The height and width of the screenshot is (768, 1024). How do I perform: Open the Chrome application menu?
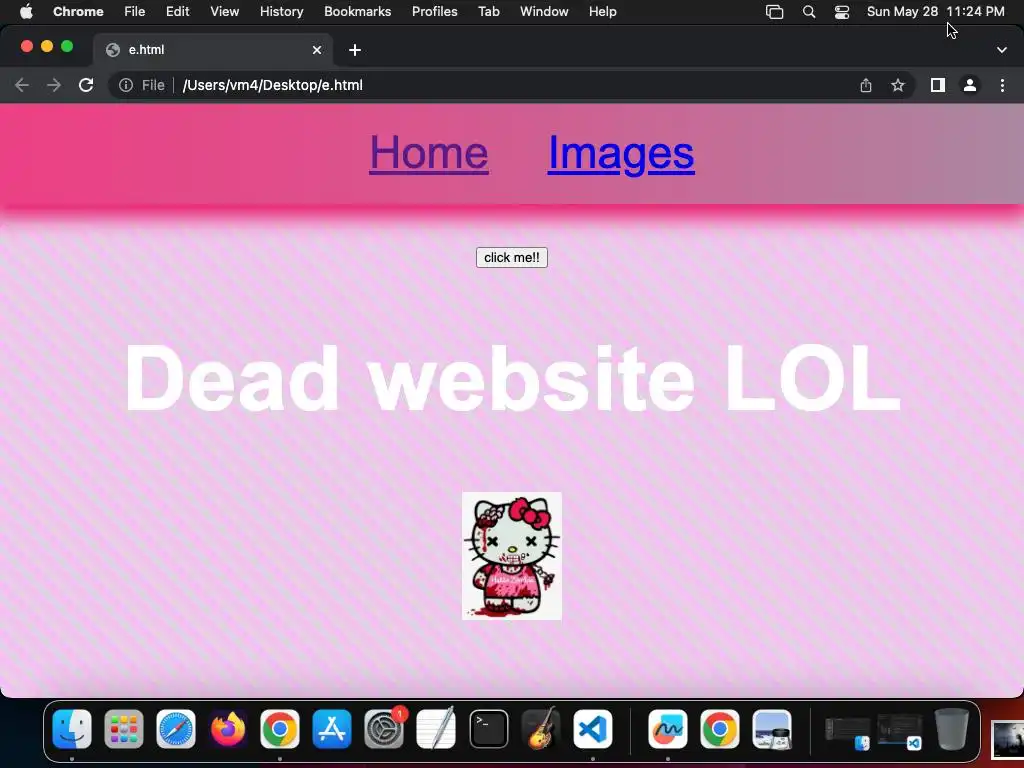pyautogui.click(x=78, y=12)
